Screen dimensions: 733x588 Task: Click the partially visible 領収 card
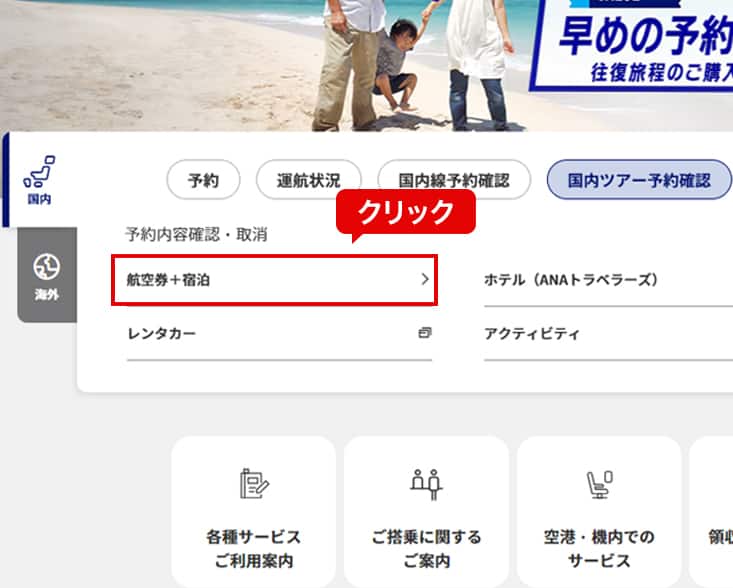pos(711,511)
